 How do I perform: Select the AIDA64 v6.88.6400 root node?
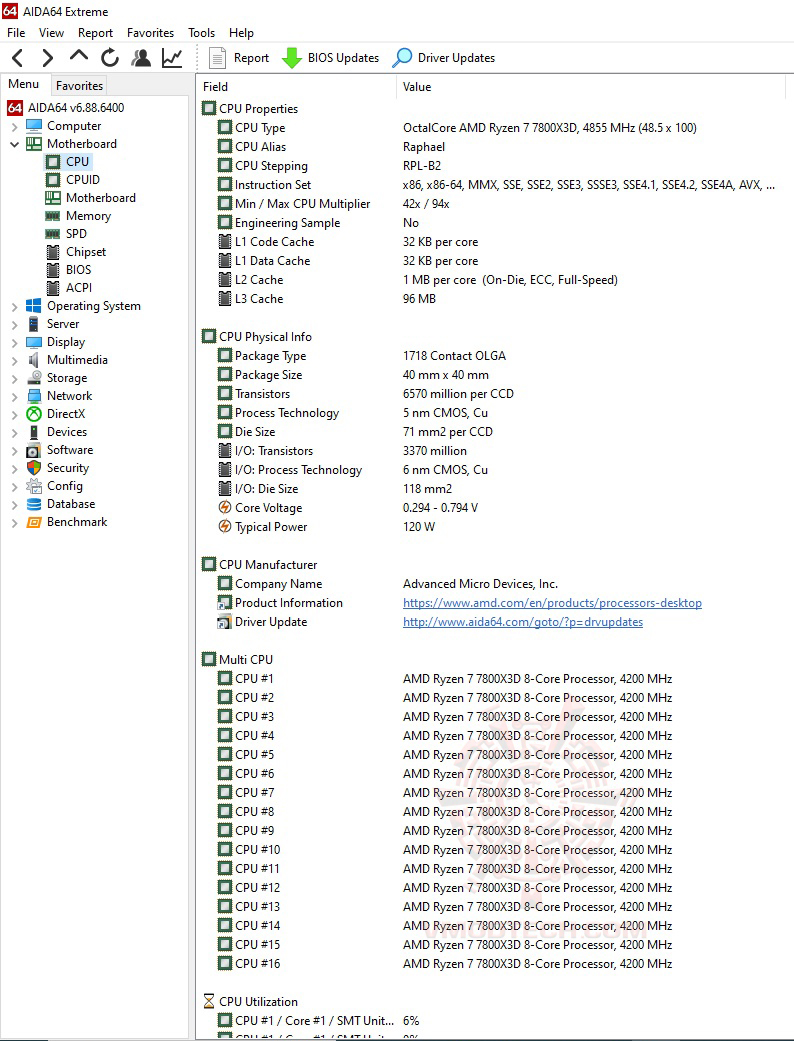pyautogui.click(x=66, y=108)
